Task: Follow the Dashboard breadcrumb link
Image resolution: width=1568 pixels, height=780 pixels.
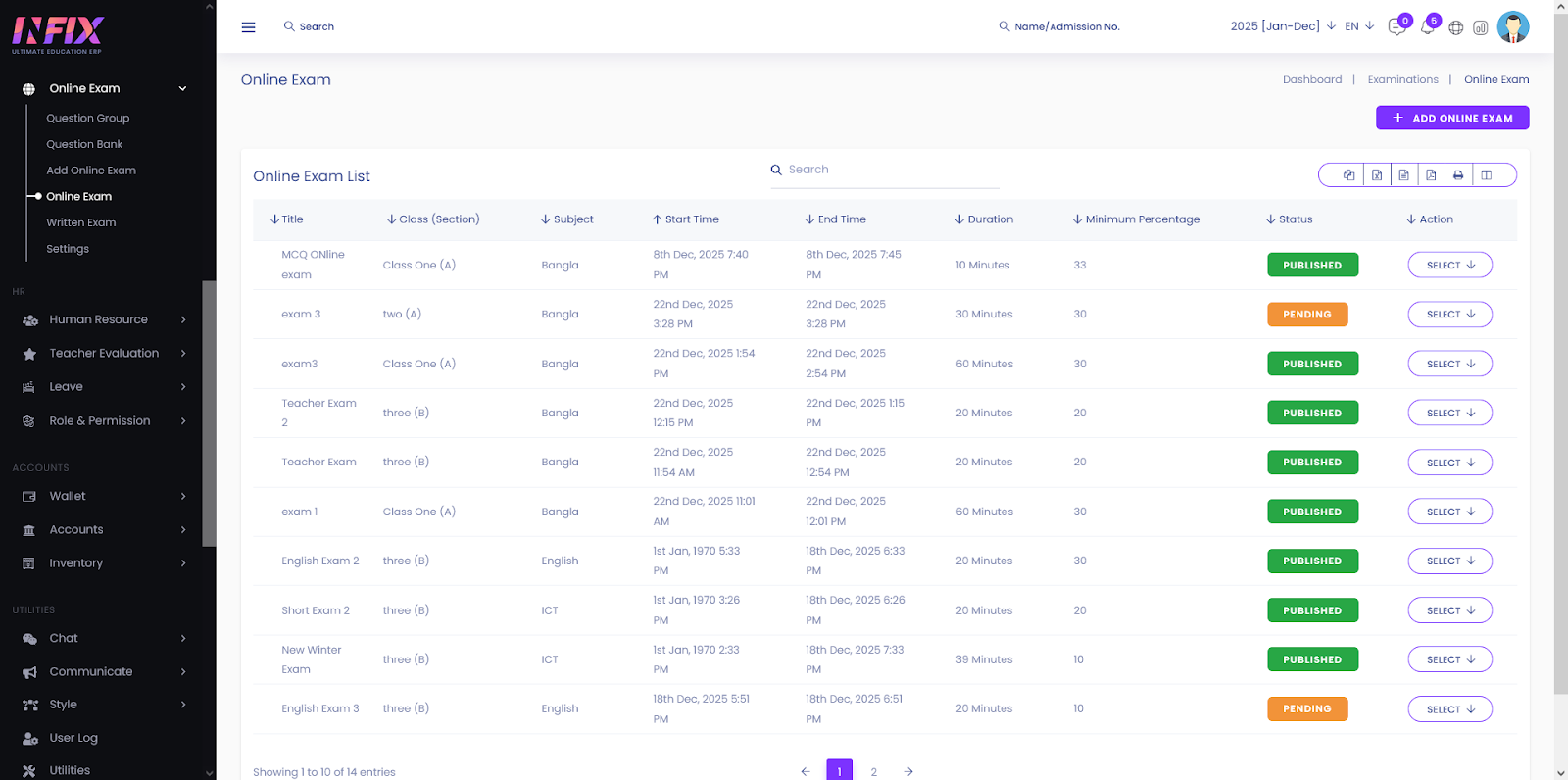Action: (x=1311, y=80)
